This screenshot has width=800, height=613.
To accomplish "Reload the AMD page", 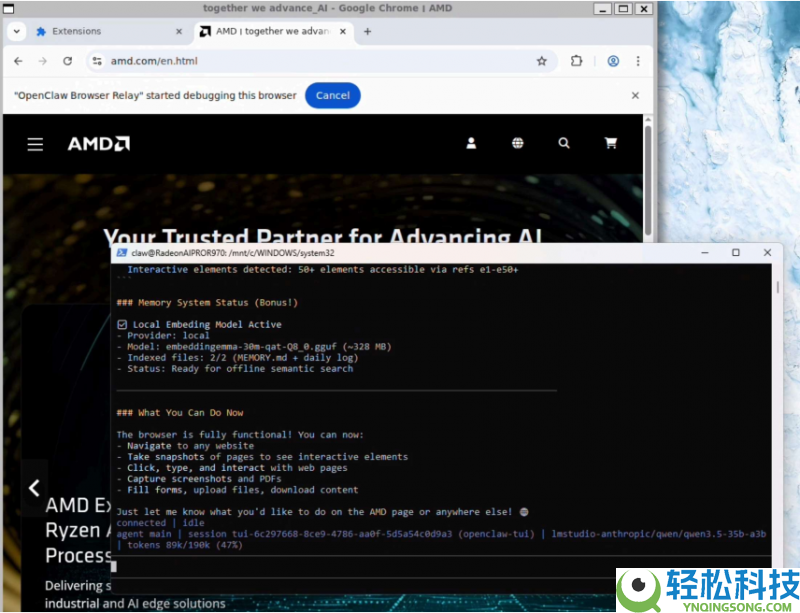I will point(67,61).
